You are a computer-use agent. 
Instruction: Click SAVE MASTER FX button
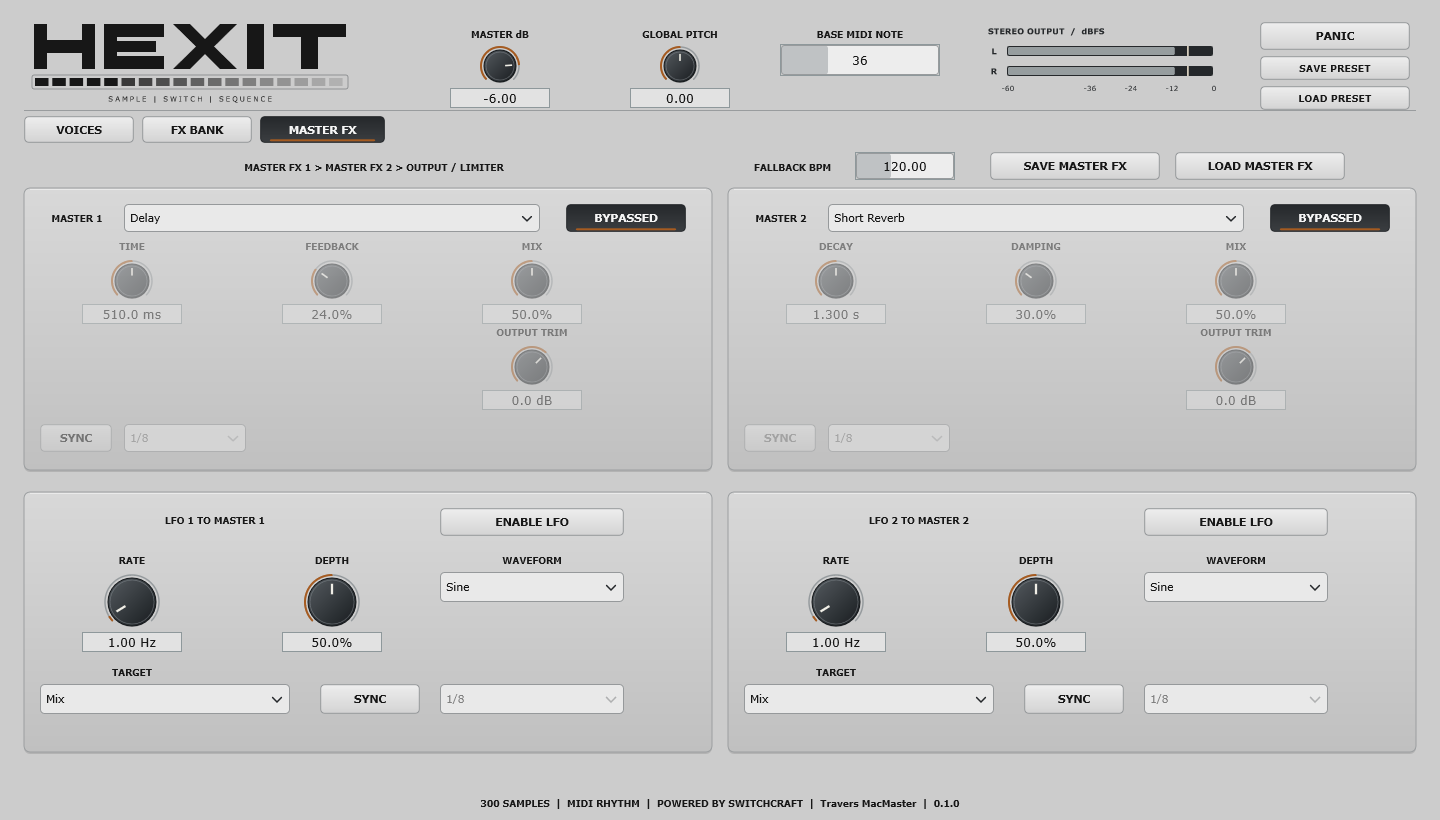tap(1075, 166)
